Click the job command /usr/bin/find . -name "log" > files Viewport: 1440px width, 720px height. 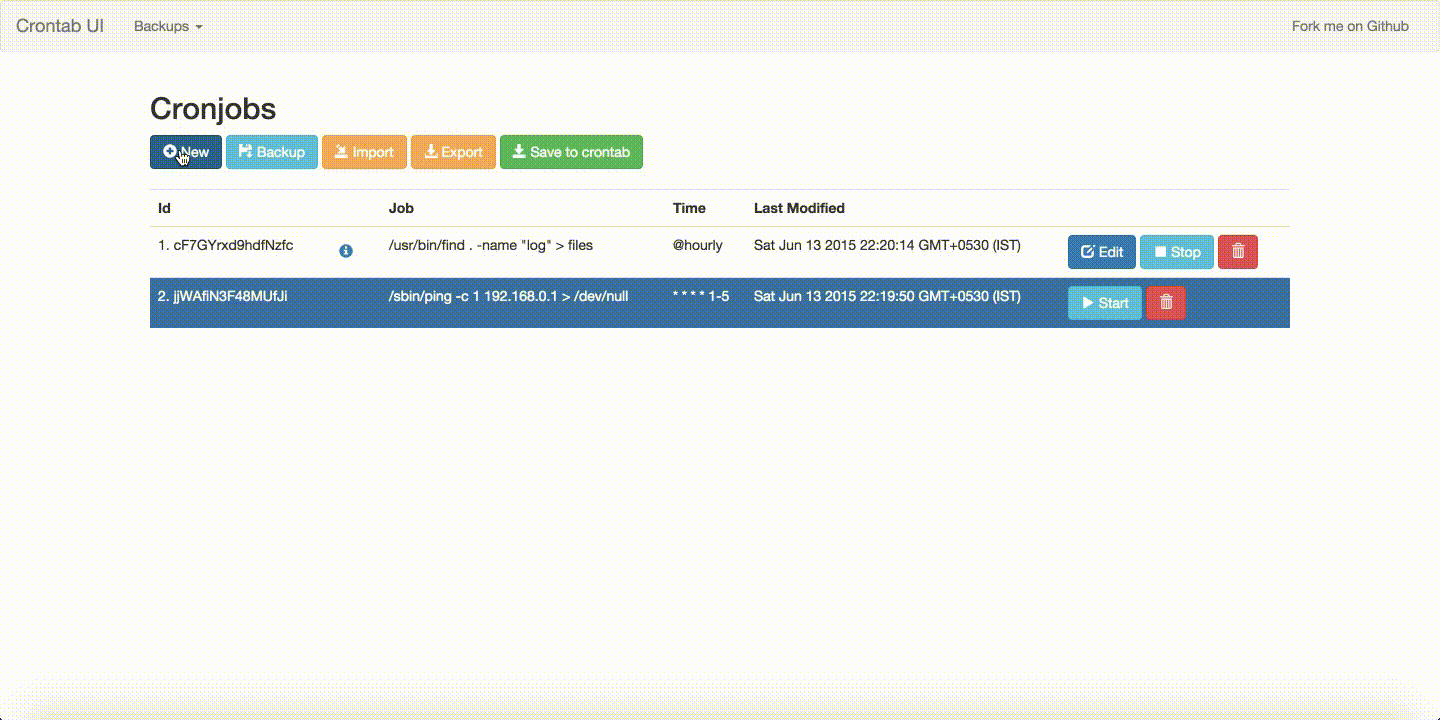491,245
